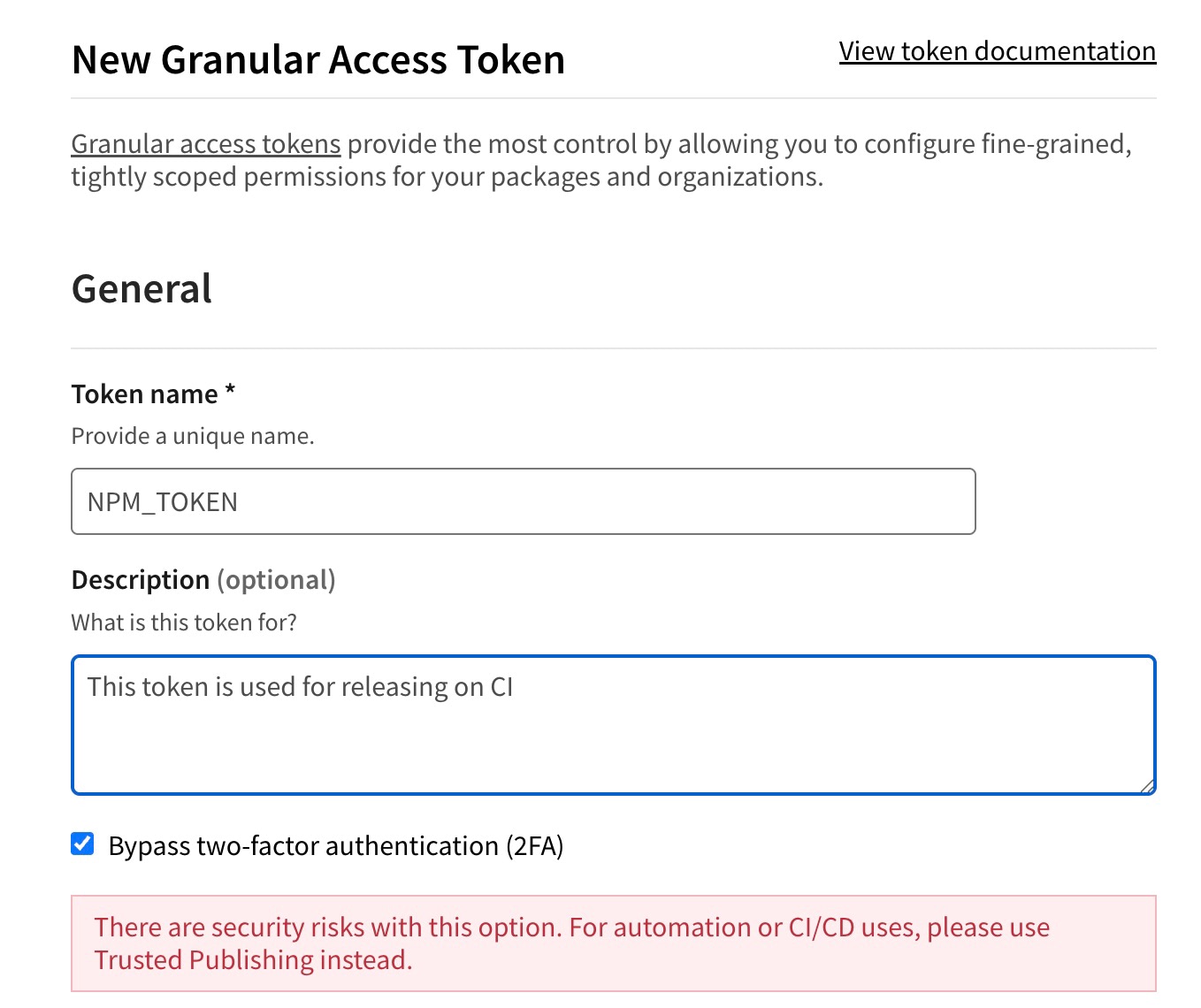Click 'Trusted Publishing' in the warning message

203,960
